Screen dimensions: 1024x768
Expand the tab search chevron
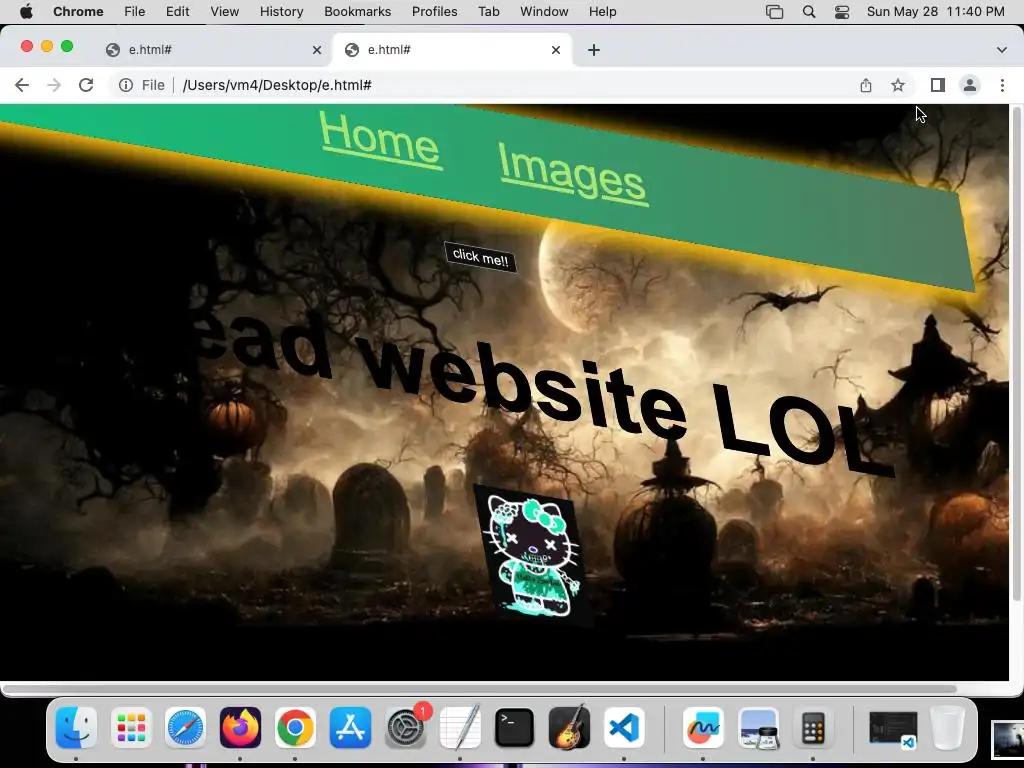point(1001,50)
